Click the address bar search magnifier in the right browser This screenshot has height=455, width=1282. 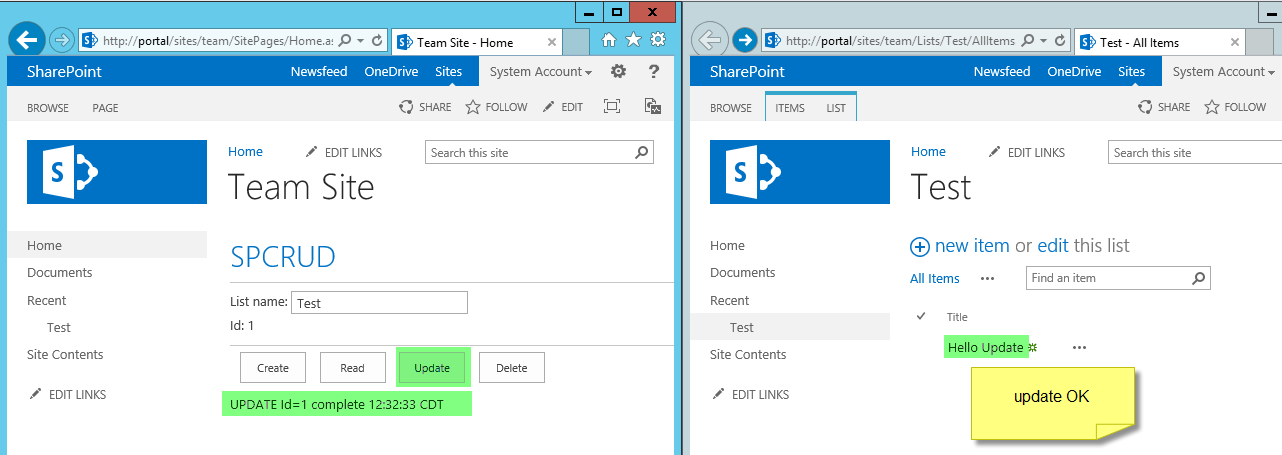coord(1027,41)
